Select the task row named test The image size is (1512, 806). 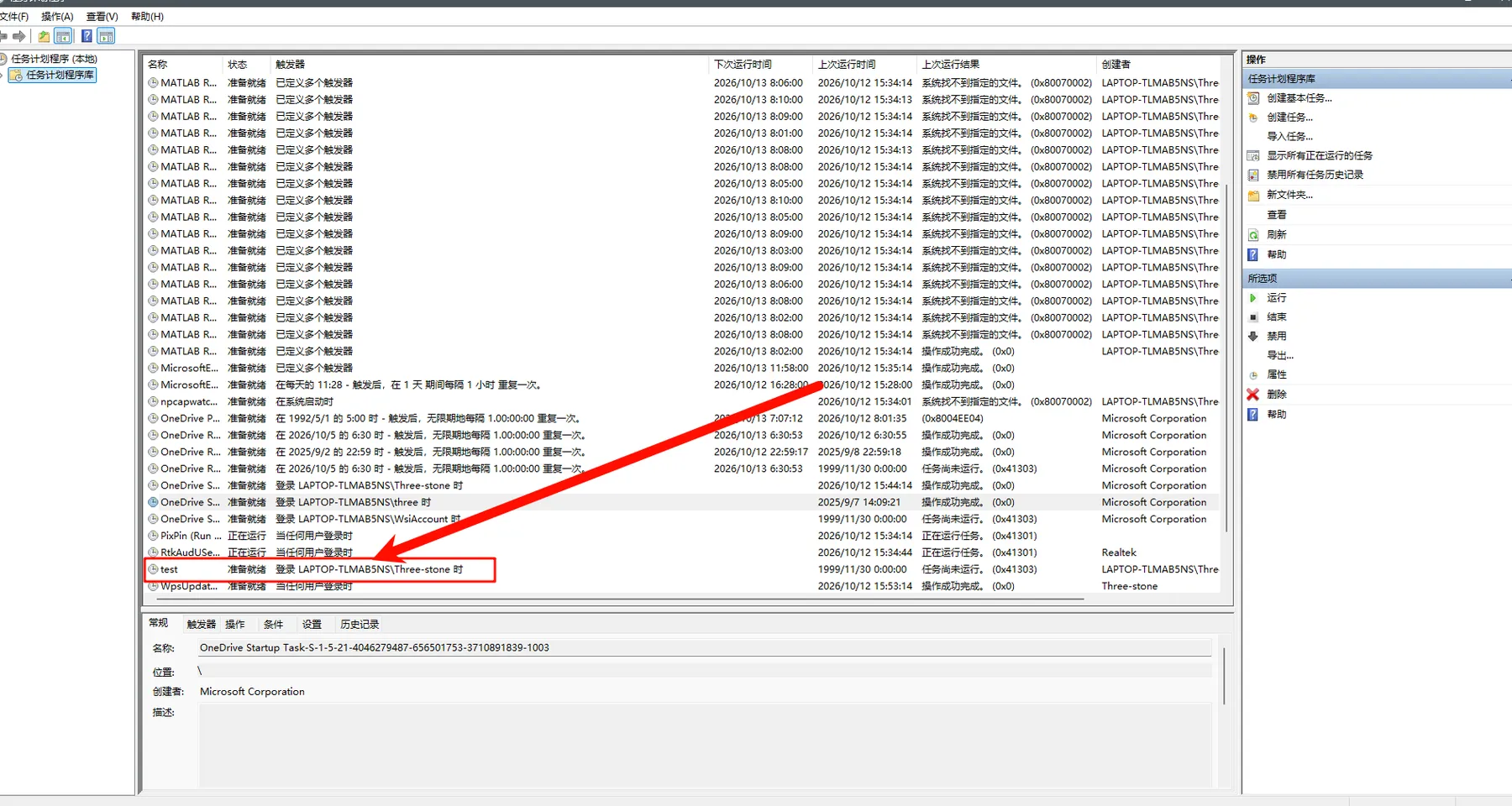(682, 569)
